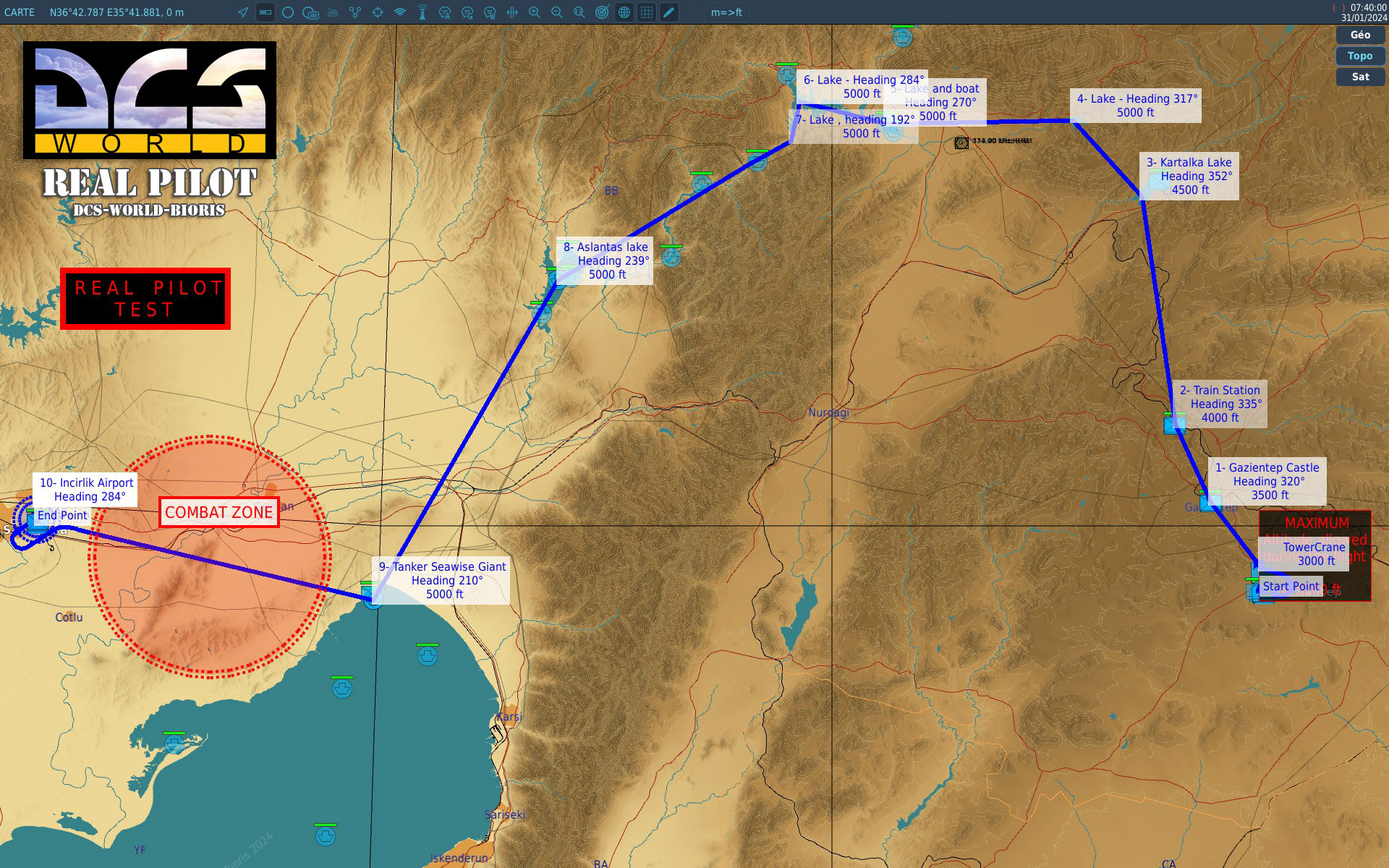Click the navigation arrow toolbar icon
This screenshot has width=1389, height=868.
pos(243,12)
